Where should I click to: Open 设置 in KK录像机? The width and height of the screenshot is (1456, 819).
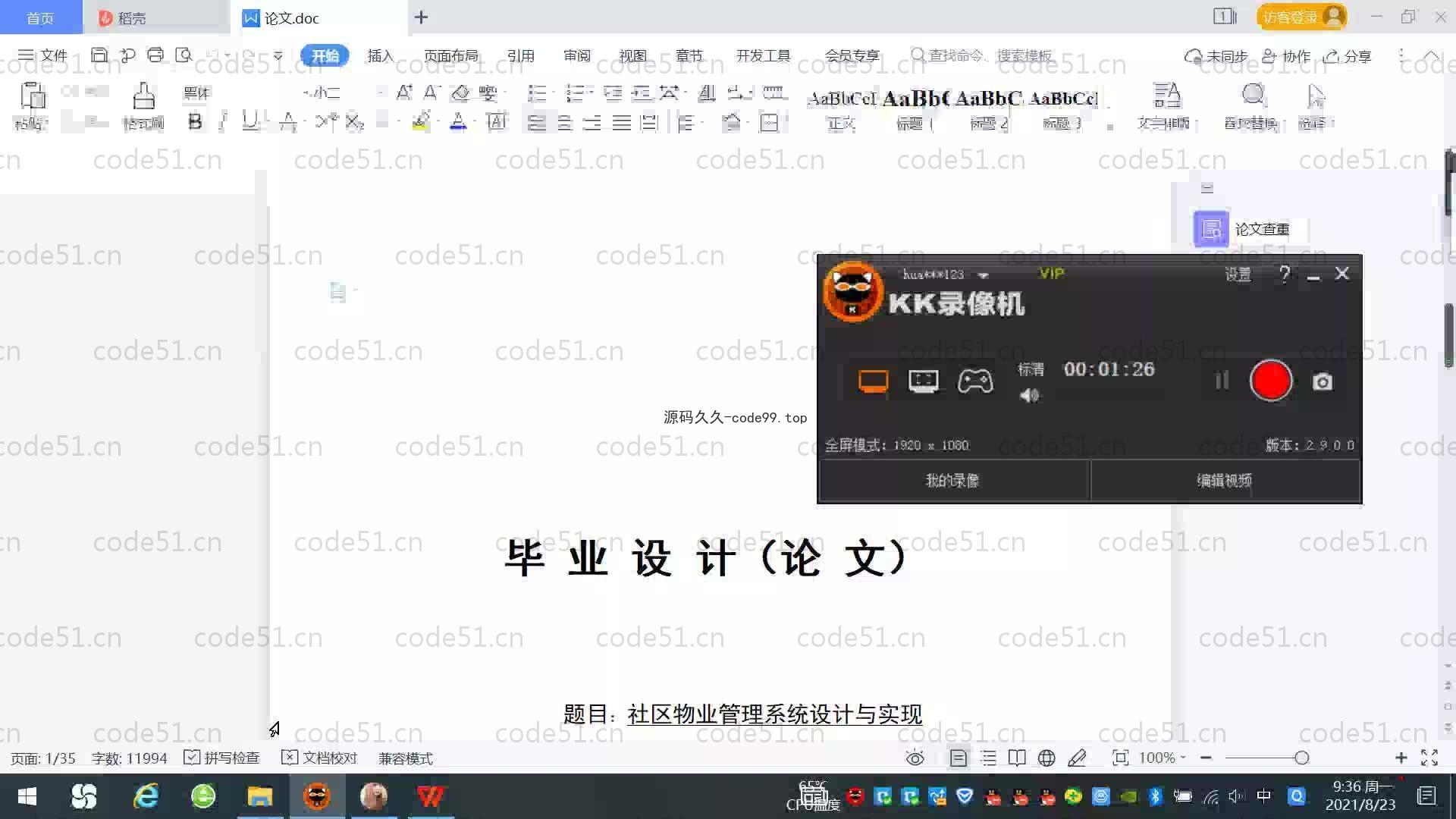1238,274
